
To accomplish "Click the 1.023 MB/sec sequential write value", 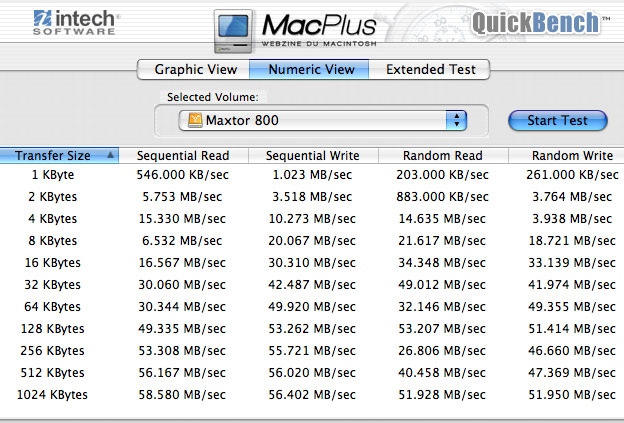I will click(x=312, y=175).
